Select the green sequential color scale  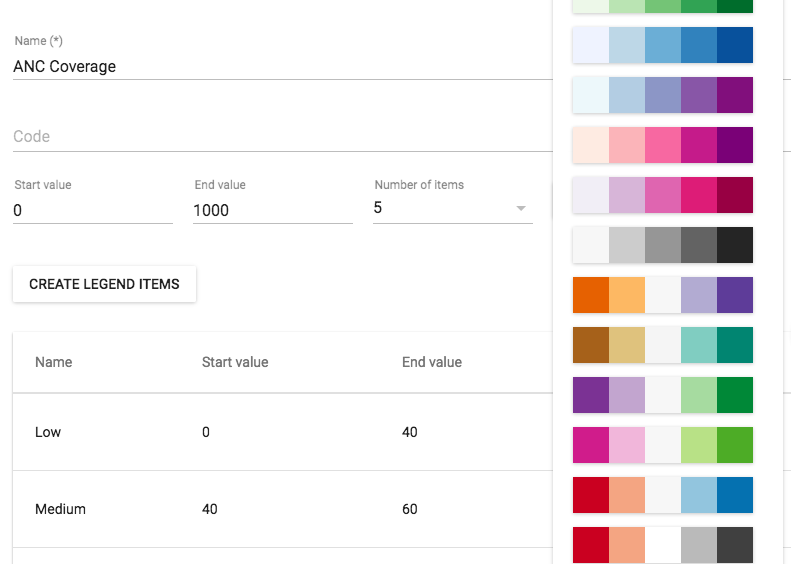[x=662, y=5]
